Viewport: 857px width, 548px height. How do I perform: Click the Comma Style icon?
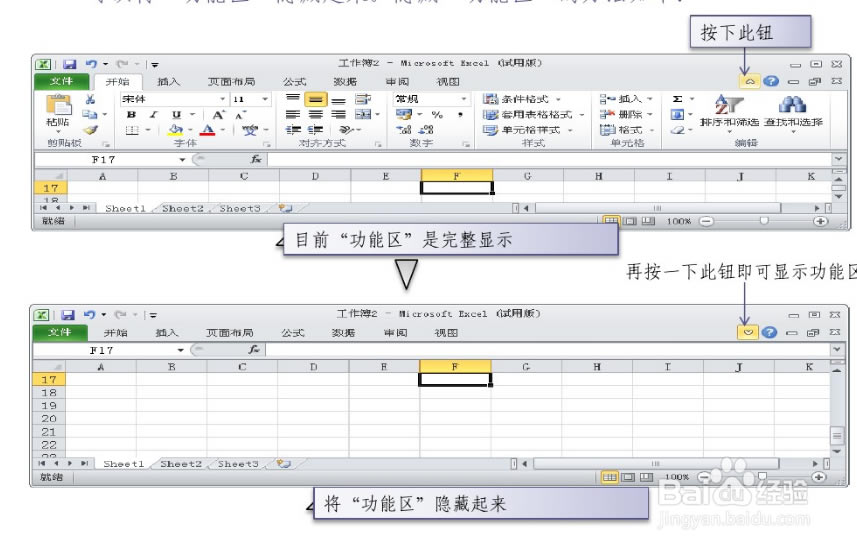coord(460,115)
